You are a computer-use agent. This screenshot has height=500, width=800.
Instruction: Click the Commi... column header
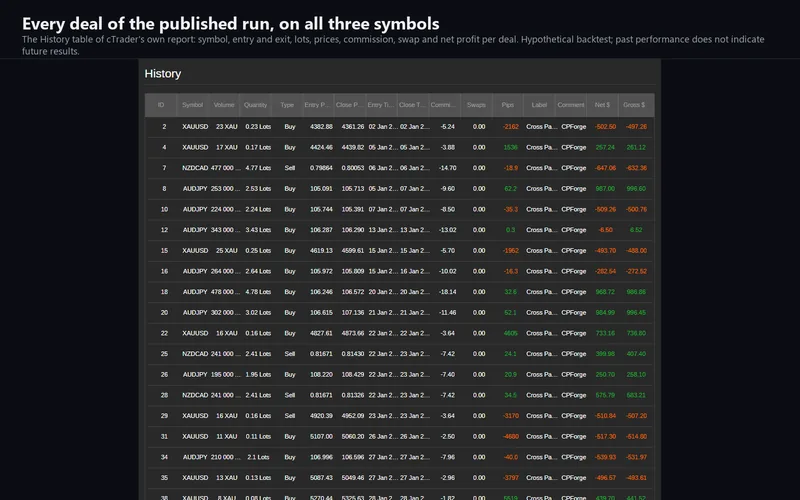point(444,105)
